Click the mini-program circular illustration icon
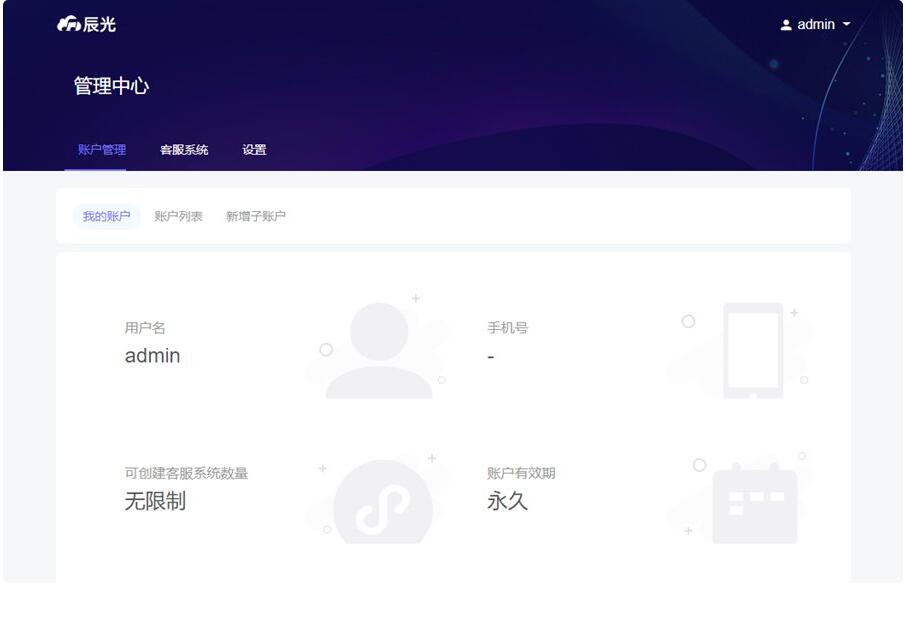This screenshot has width=905, height=622. coord(383,502)
